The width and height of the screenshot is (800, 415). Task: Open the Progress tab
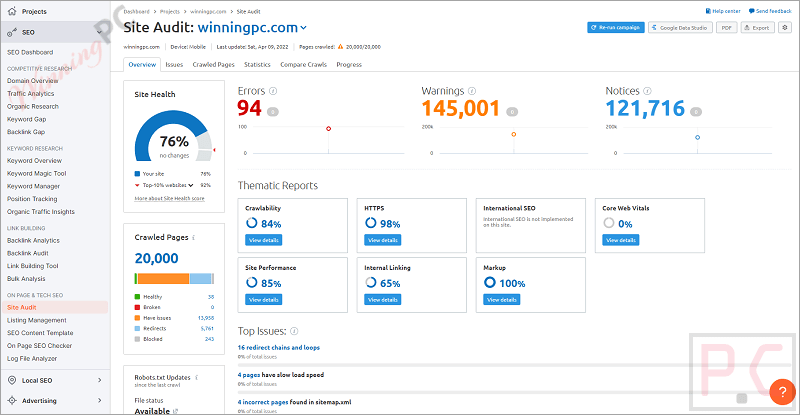(x=349, y=65)
